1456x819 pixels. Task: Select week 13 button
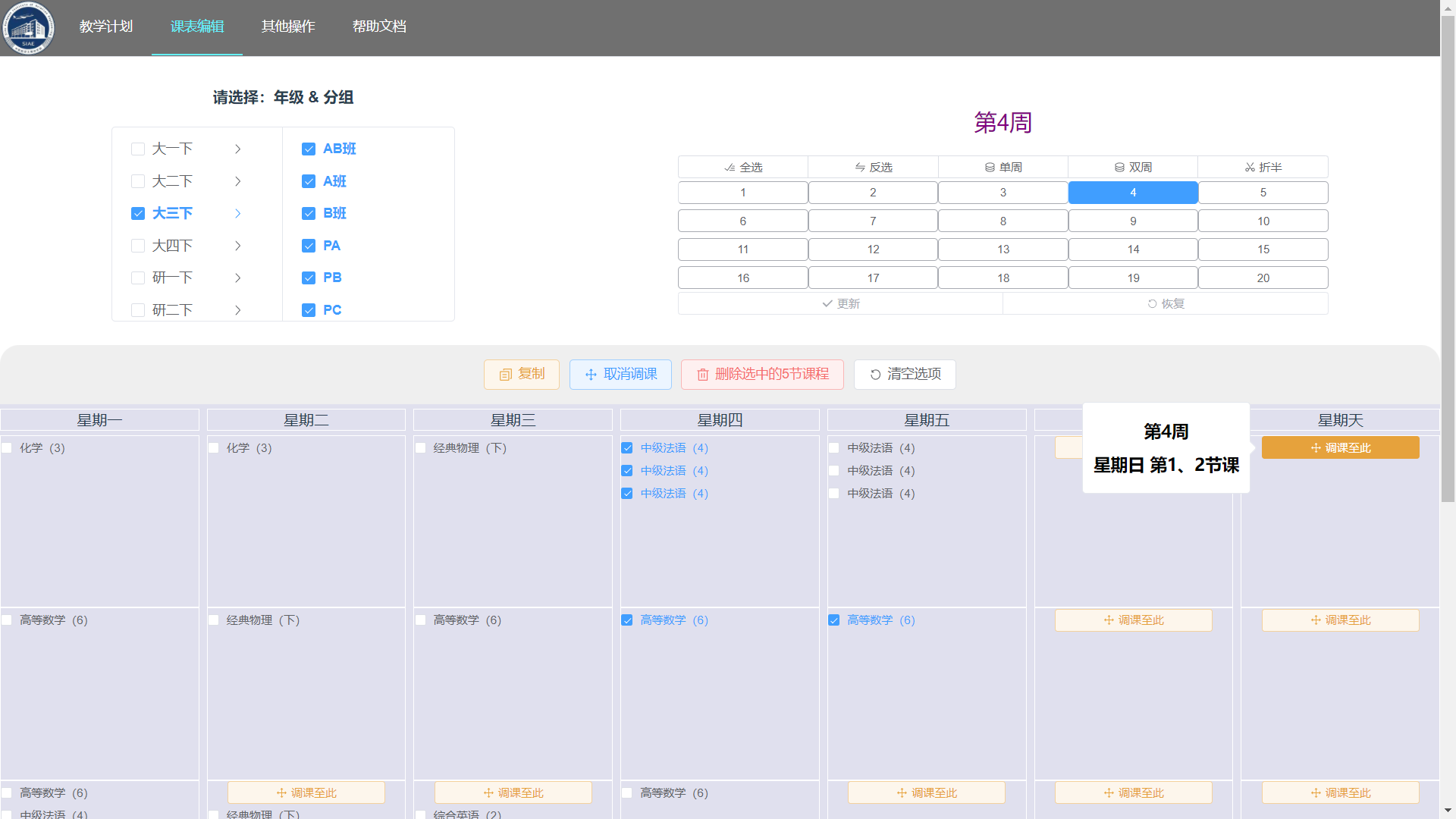pyautogui.click(x=1003, y=249)
